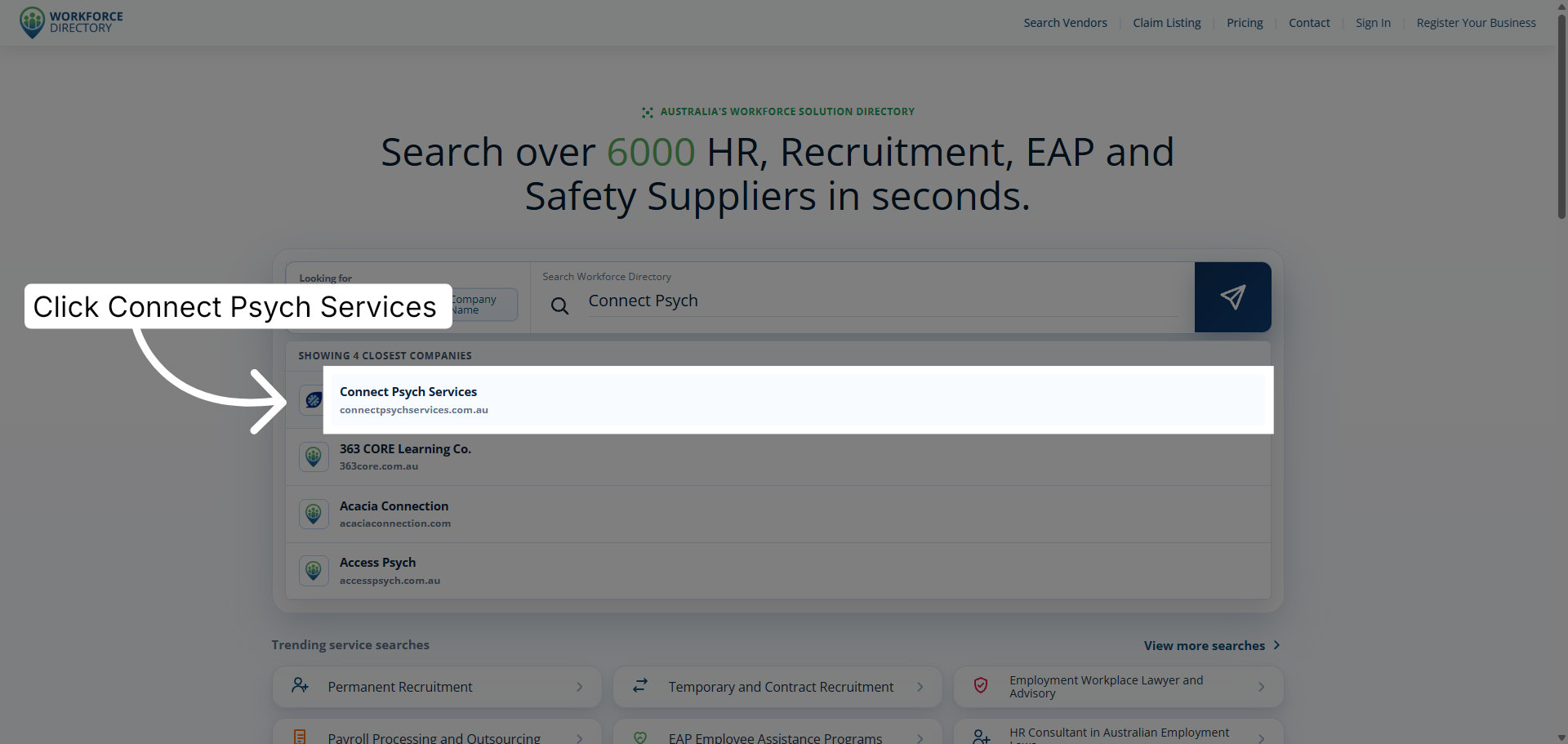
Task: Open Temporary and Contract Recruitment chevron
Action: (920, 687)
